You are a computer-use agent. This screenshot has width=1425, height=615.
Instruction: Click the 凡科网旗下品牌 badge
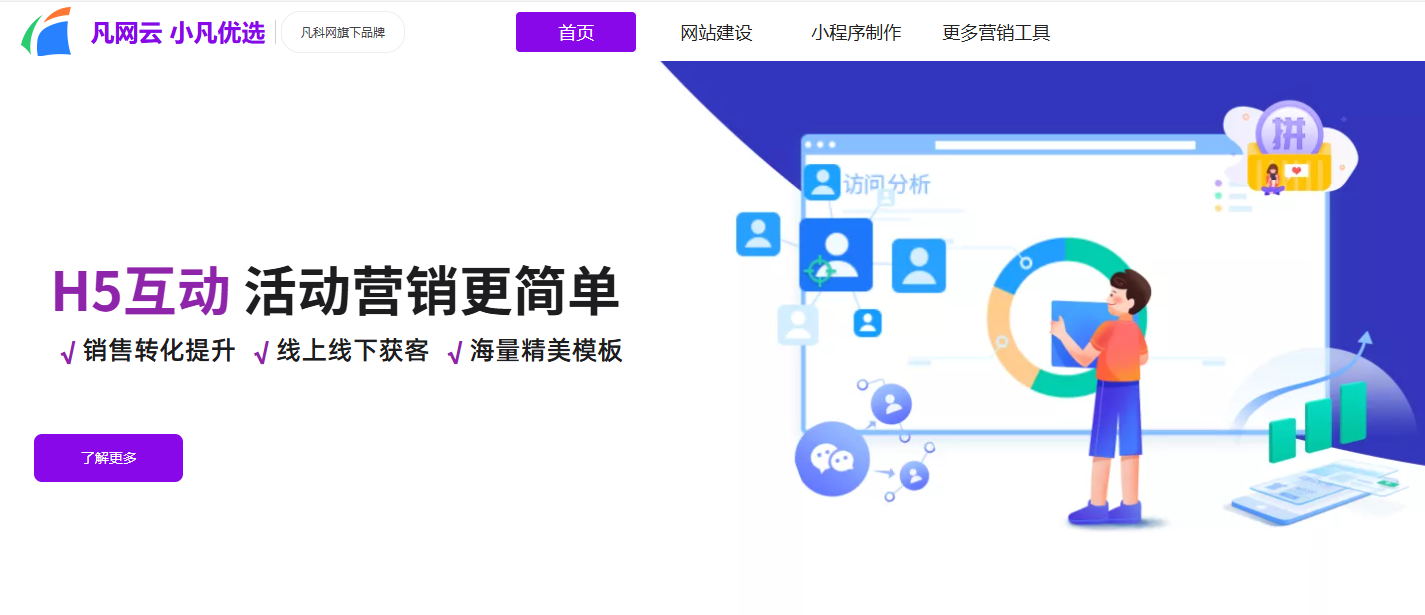343,32
